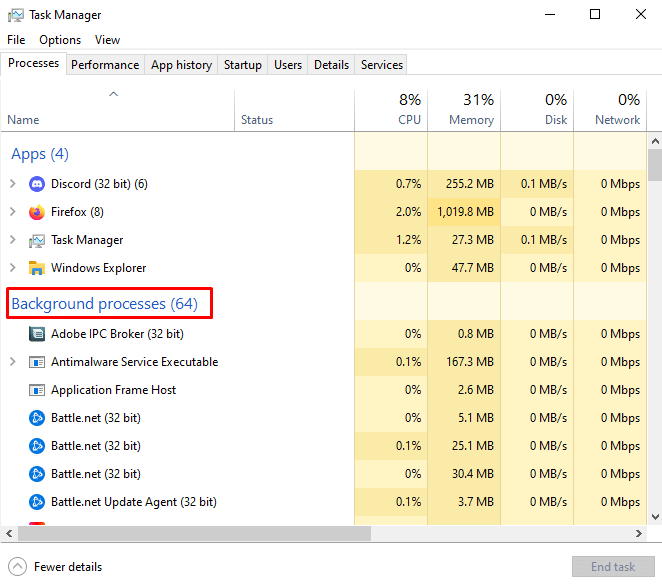Click the Task Manager process icon
The width and height of the screenshot is (662, 586).
coord(37,240)
